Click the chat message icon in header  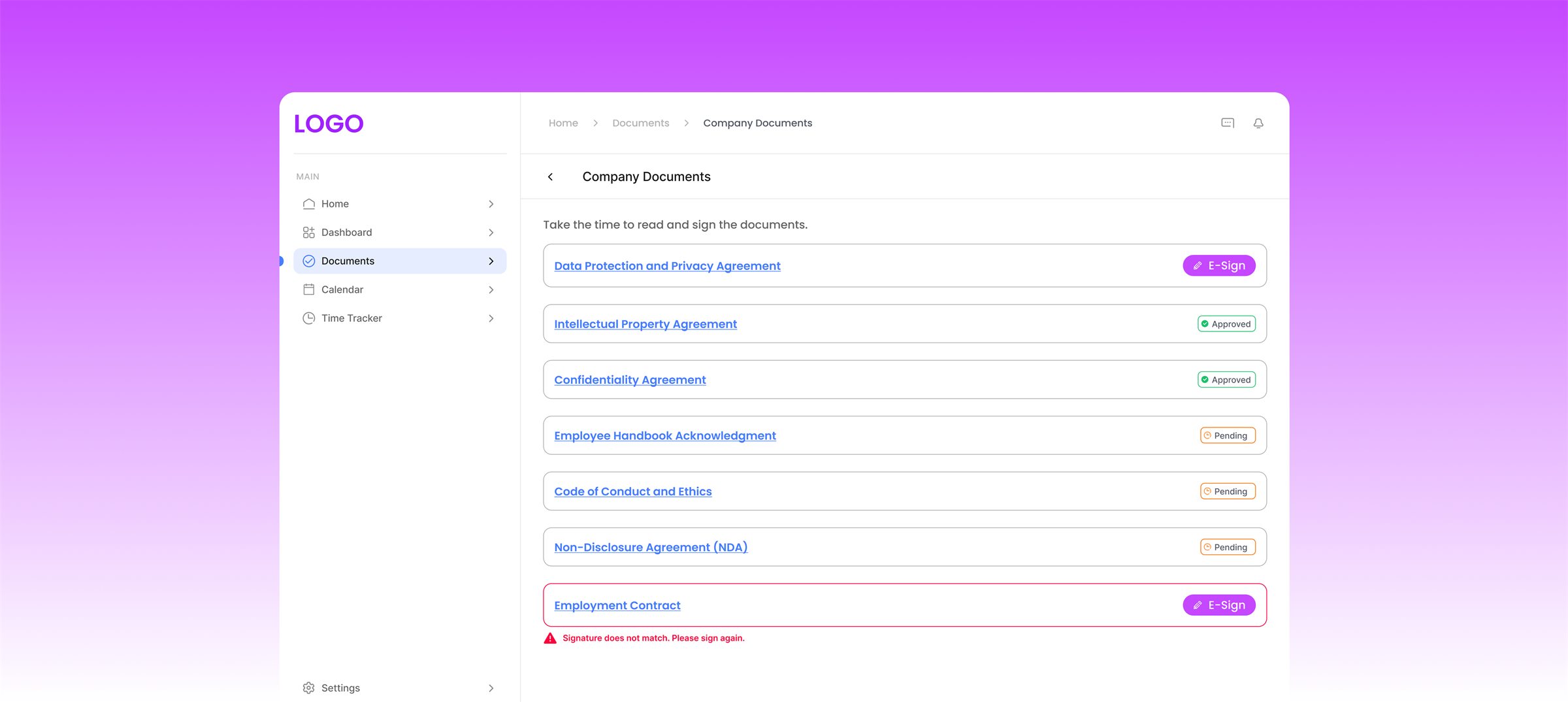point(1228,123)
